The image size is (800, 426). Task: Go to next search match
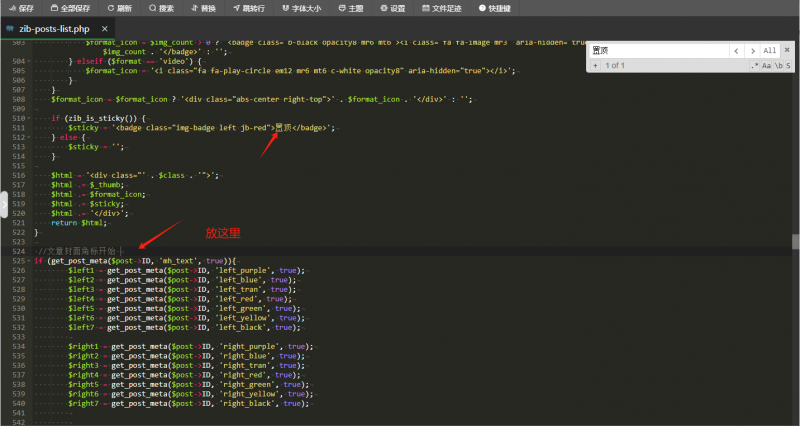tap(753, 50)
